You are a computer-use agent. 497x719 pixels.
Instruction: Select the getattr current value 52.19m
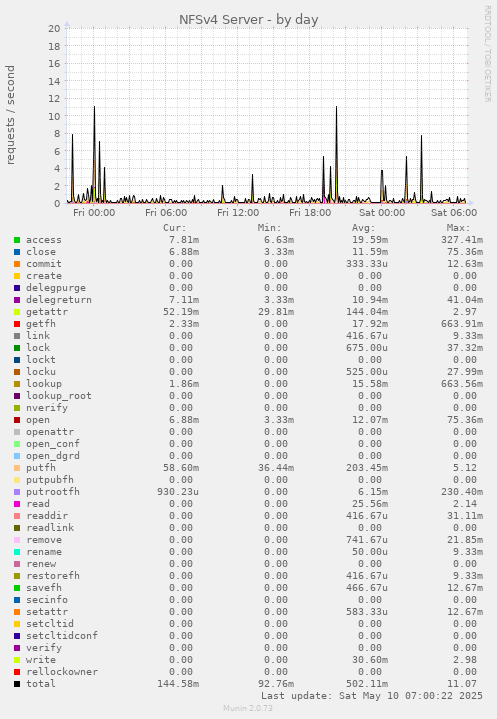point(181,312)
